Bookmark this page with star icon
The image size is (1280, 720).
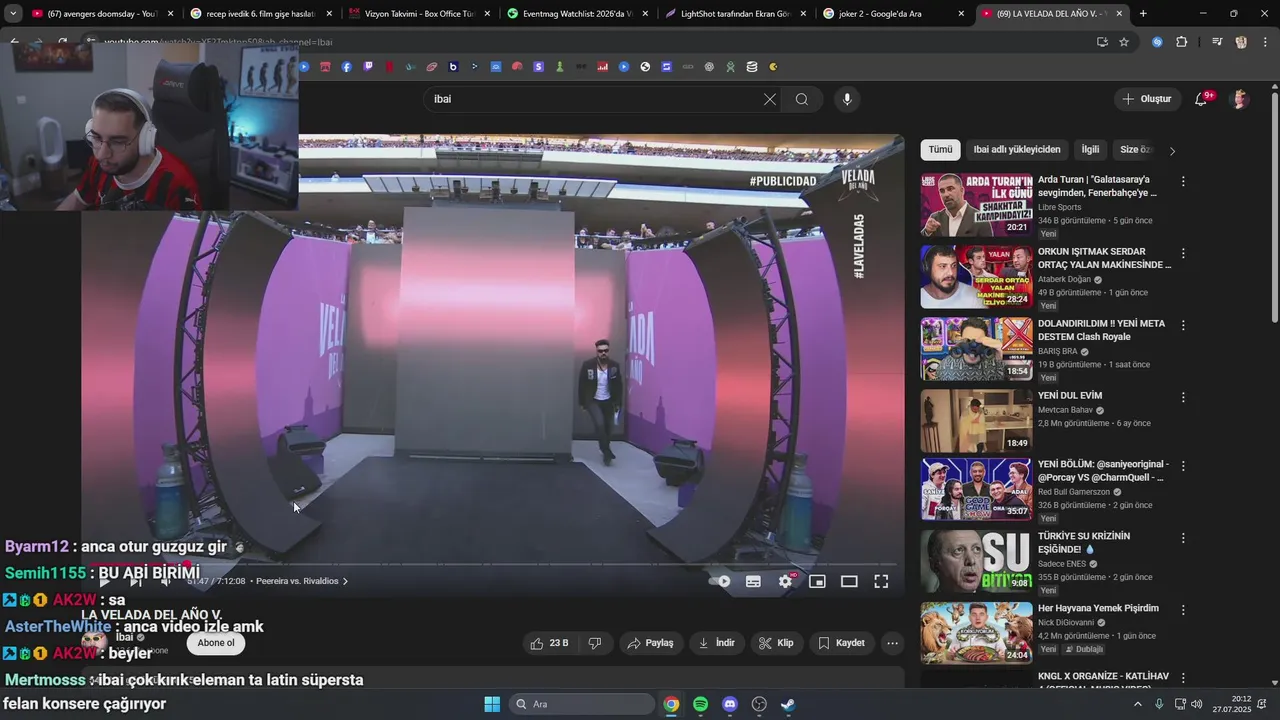[x=1124, y=42]
